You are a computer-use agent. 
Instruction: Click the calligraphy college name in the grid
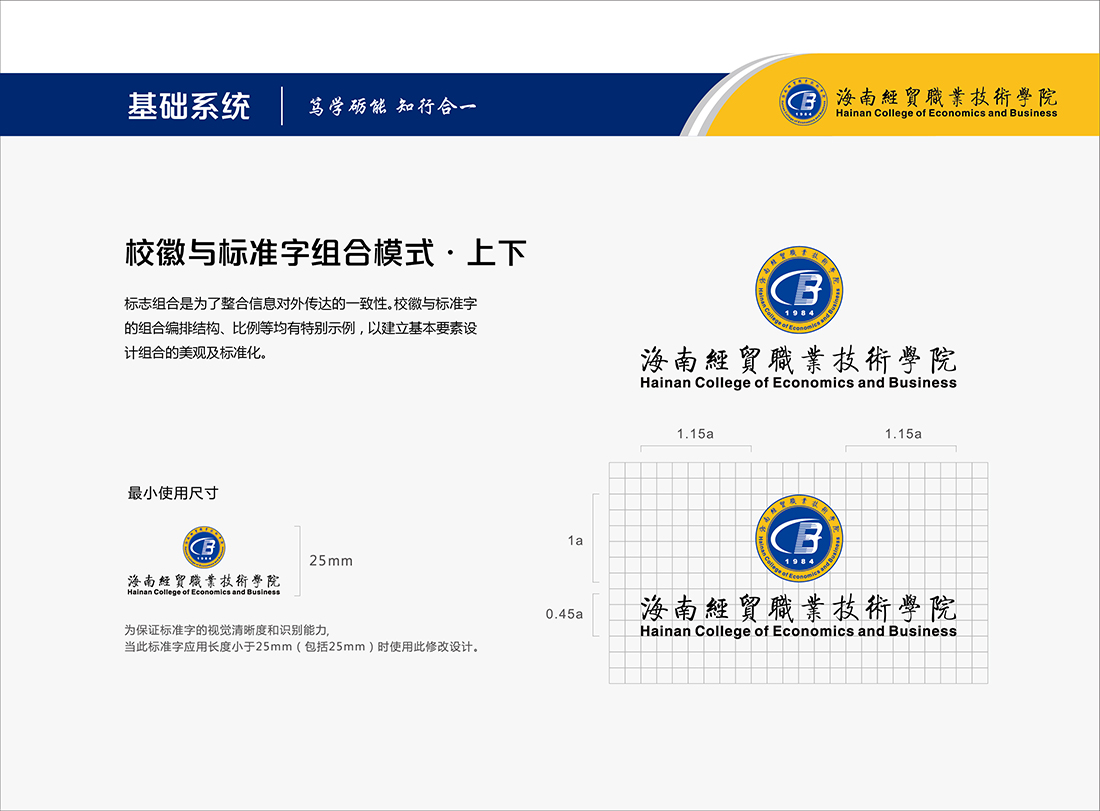(x=798, y=608)
